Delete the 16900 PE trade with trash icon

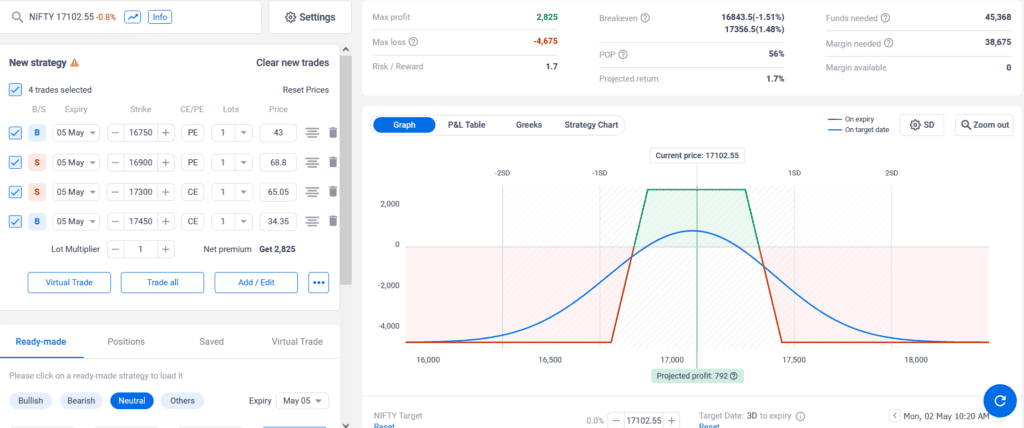point(333,162)
